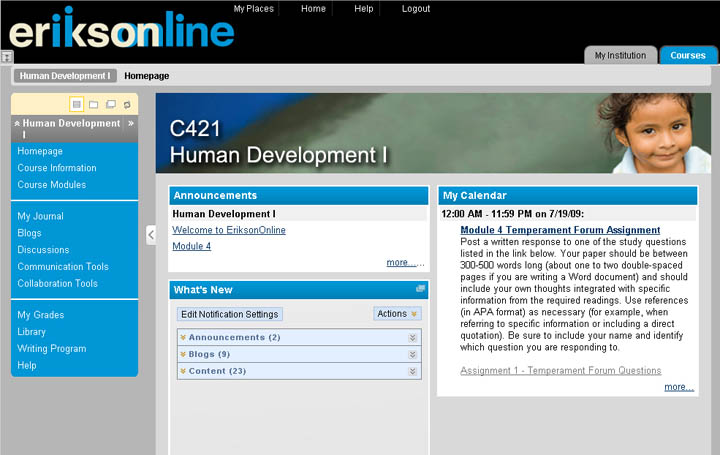Click the Content (23) label in What's New

[x=217, y=371]
